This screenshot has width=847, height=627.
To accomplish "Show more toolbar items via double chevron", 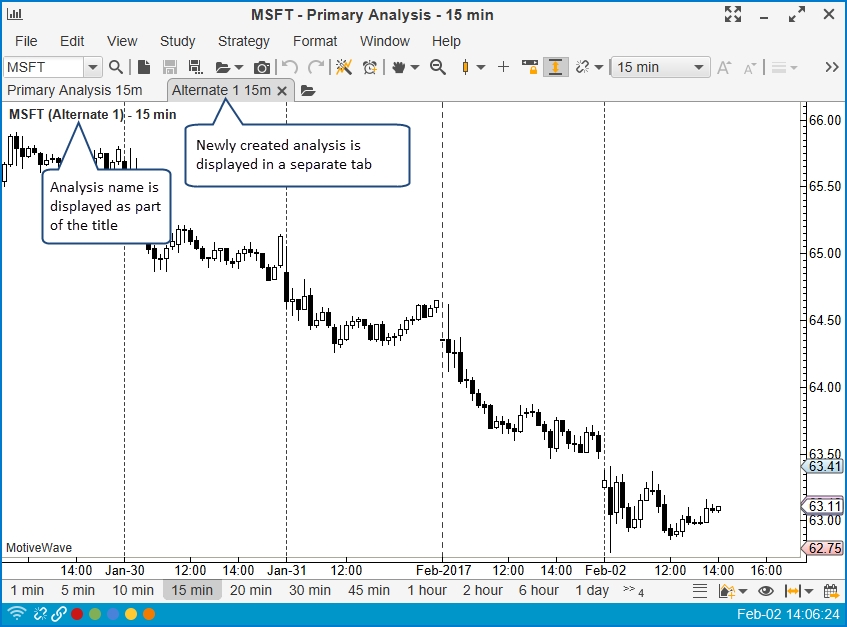I will pos(832,67).
